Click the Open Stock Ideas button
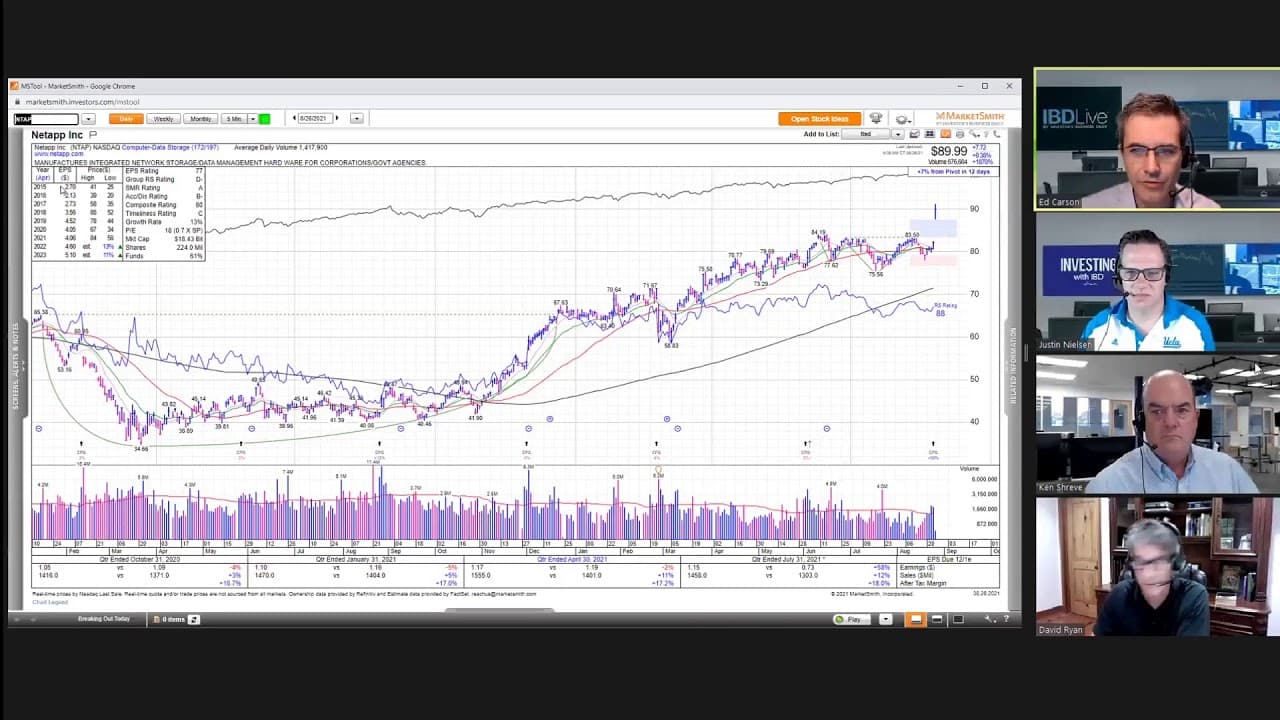Screen dimensions: 1280x720 pos(819,119)
